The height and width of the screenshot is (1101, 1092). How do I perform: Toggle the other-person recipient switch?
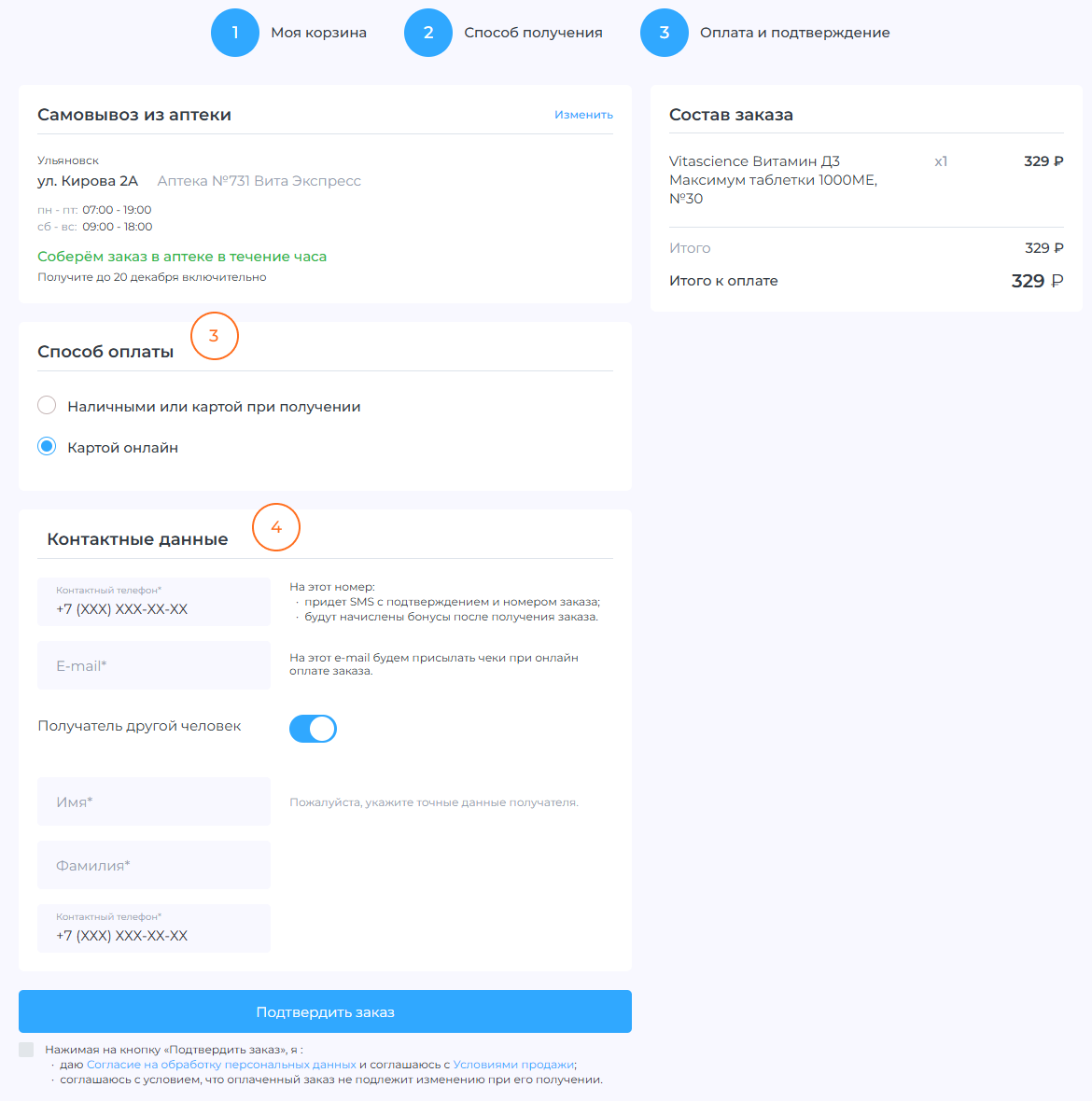pos(313,729)
